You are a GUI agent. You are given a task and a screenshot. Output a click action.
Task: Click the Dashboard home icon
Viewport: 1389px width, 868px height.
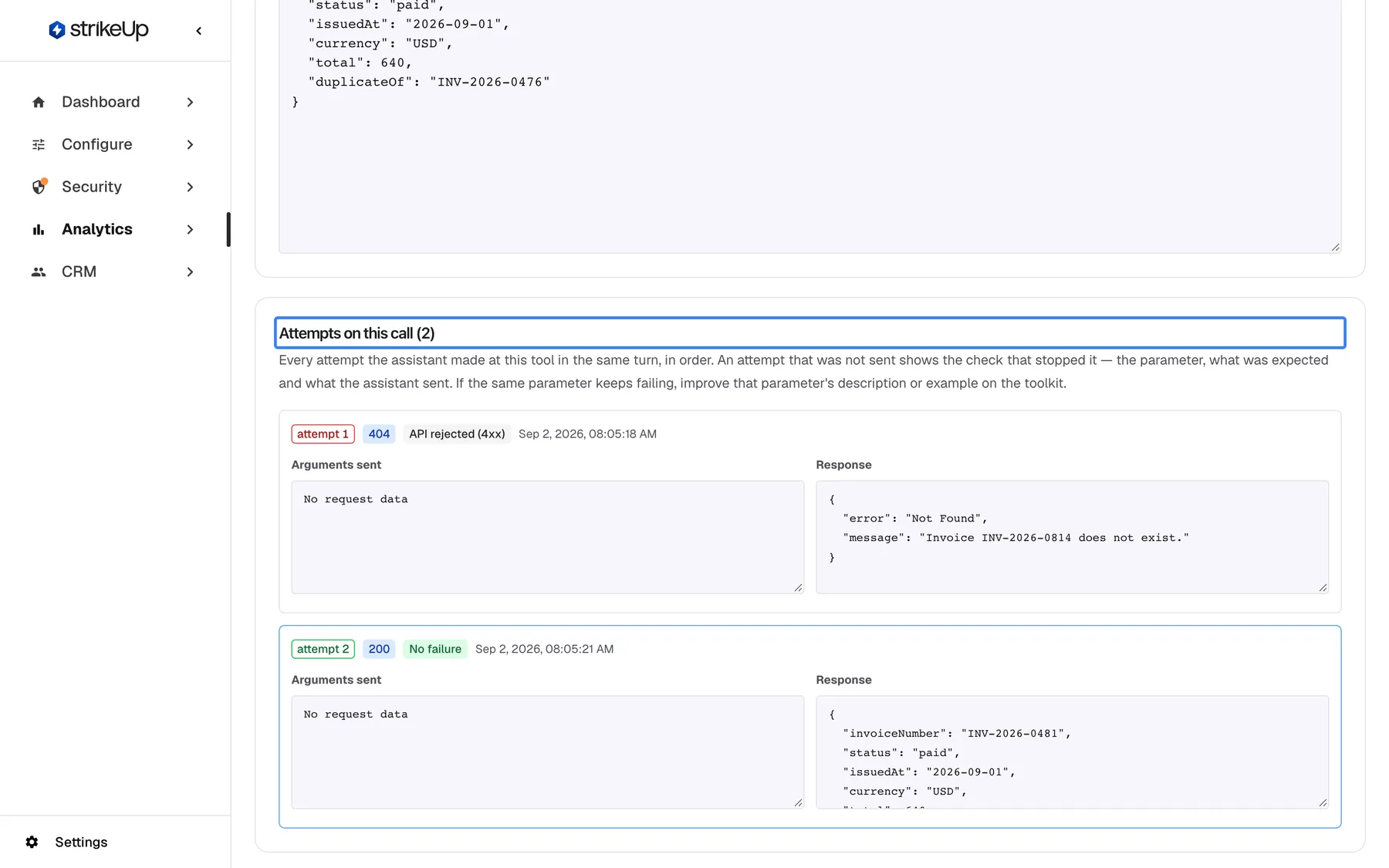pos(39,102)
